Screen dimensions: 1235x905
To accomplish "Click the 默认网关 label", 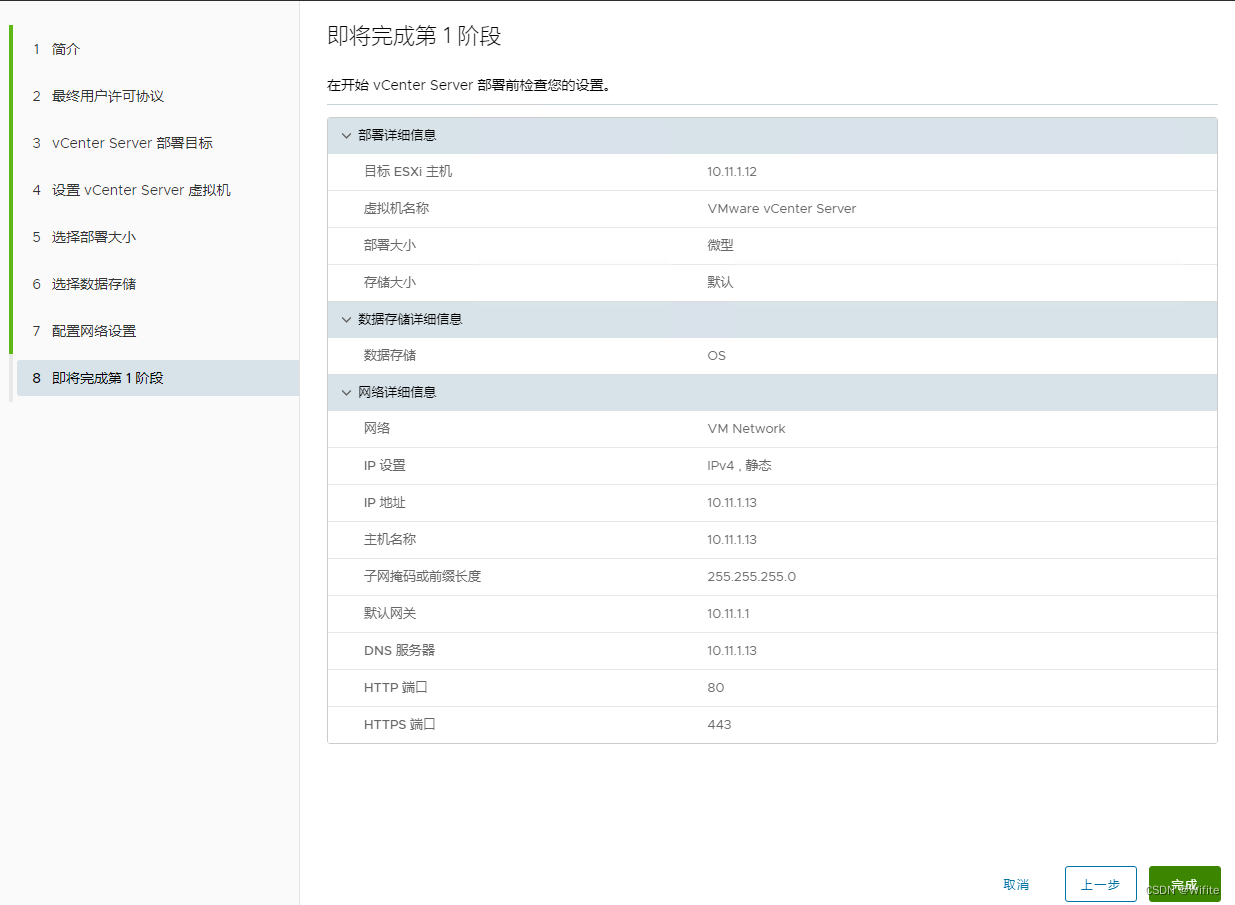I will click(390, 614).
